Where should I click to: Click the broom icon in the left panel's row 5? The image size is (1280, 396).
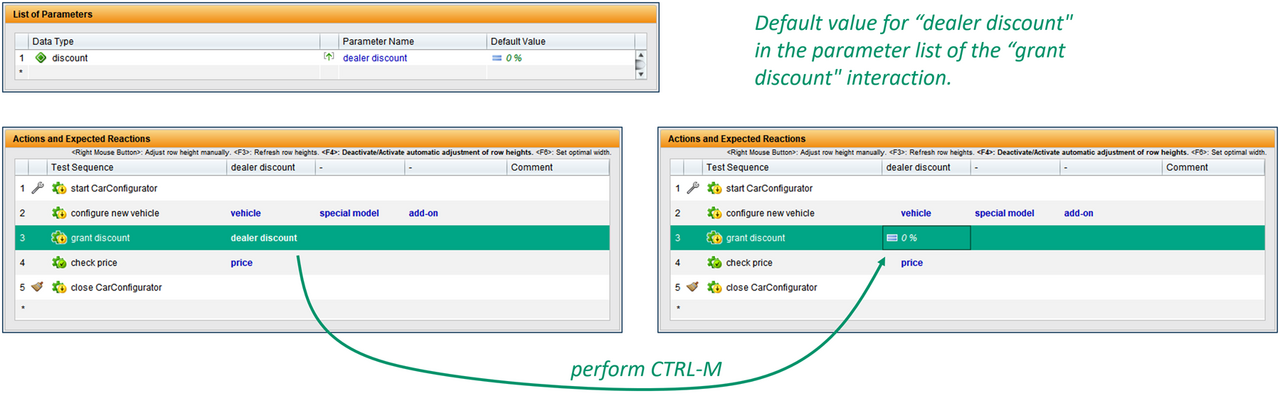pos(37,287)
